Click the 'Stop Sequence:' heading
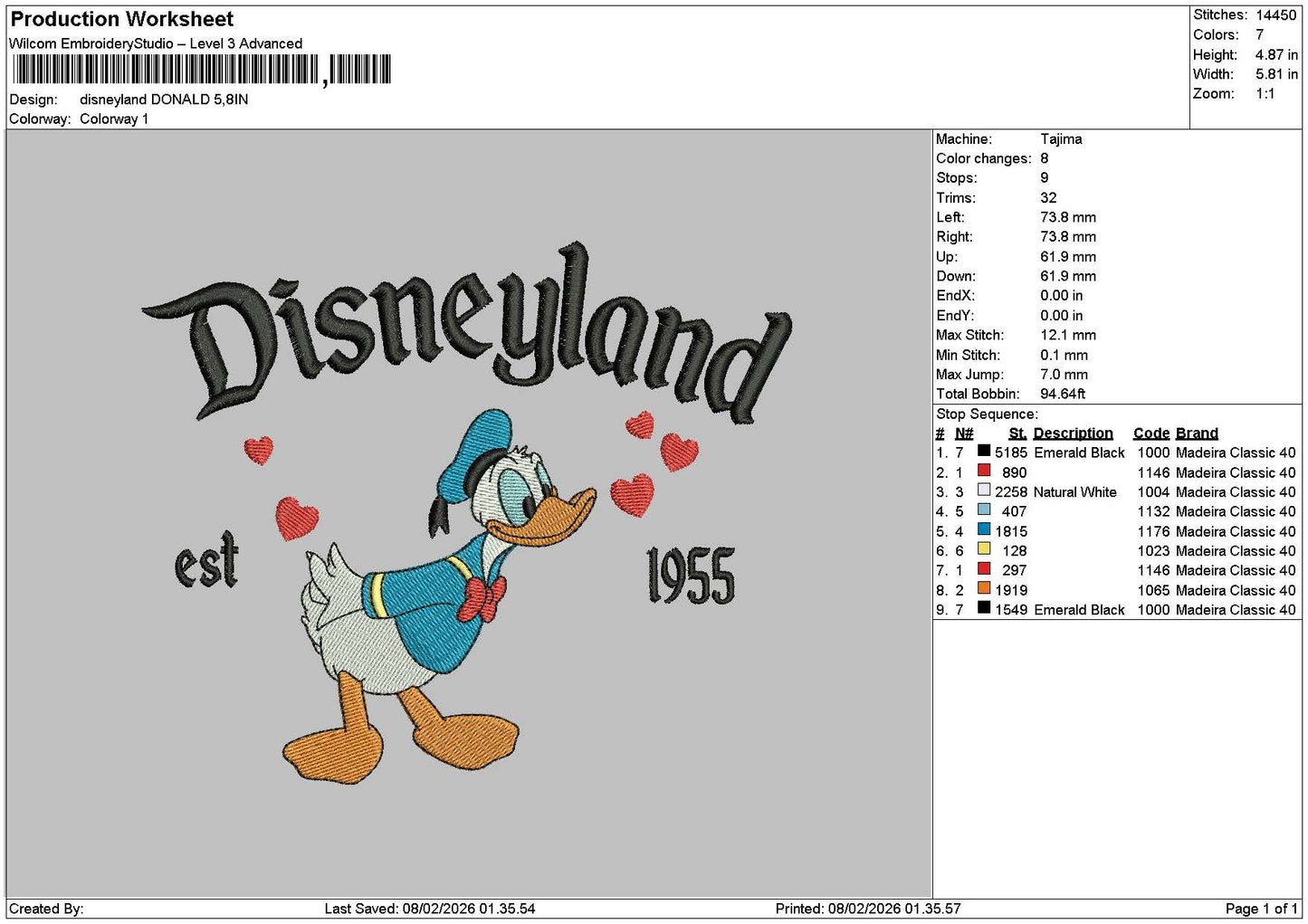 [x=987, y=414]
